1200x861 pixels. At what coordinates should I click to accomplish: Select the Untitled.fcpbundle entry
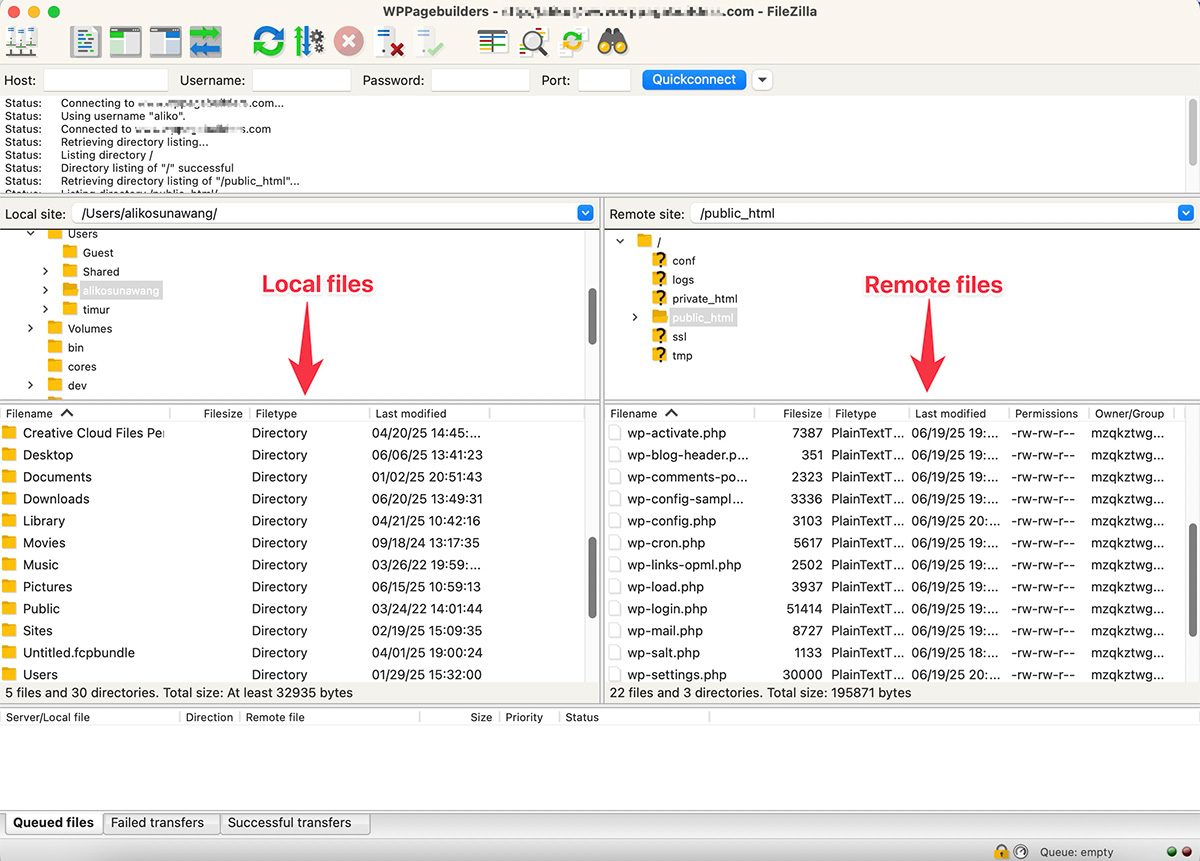point(79,653)
